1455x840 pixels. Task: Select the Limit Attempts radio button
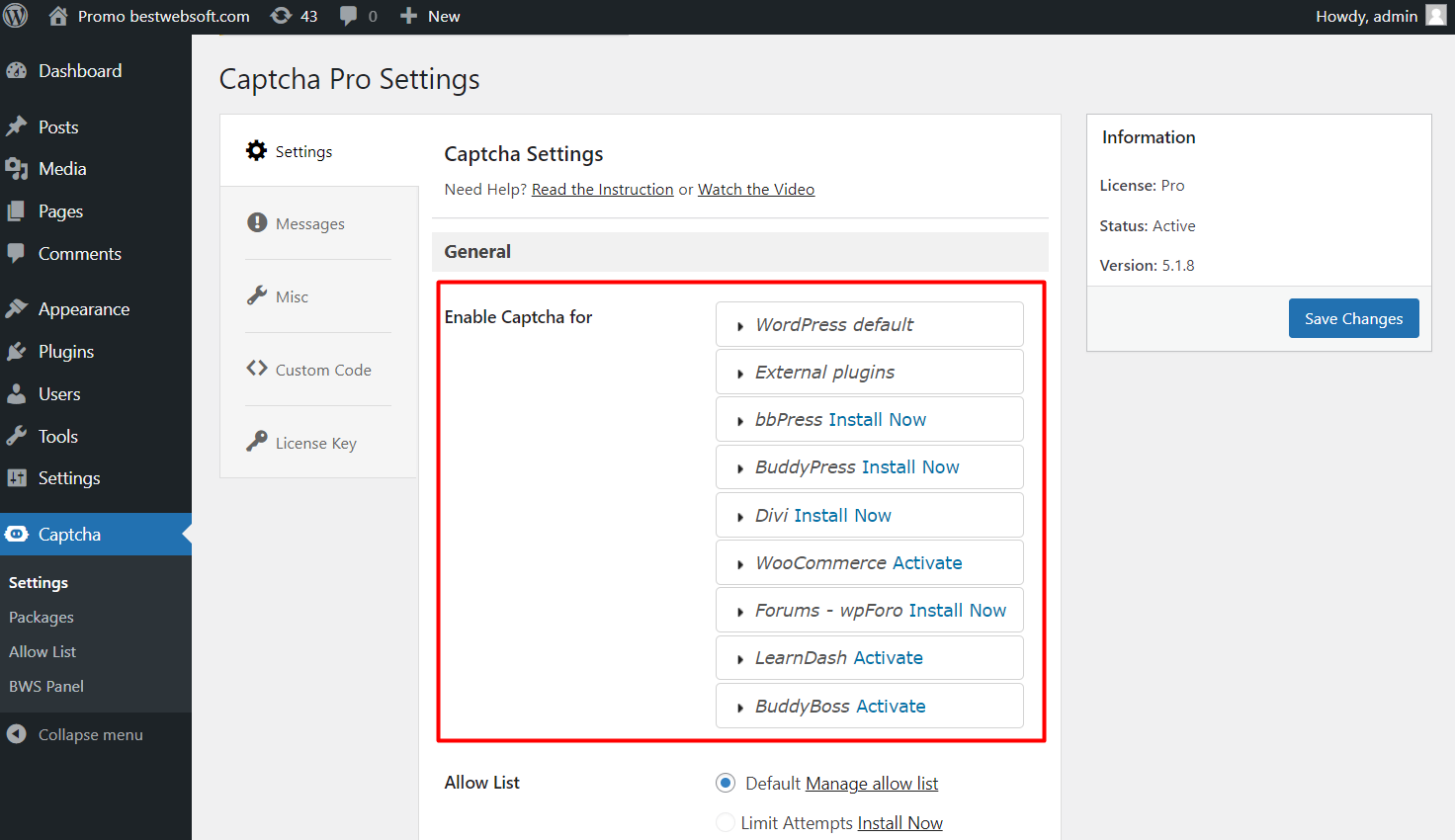[726, 822]
